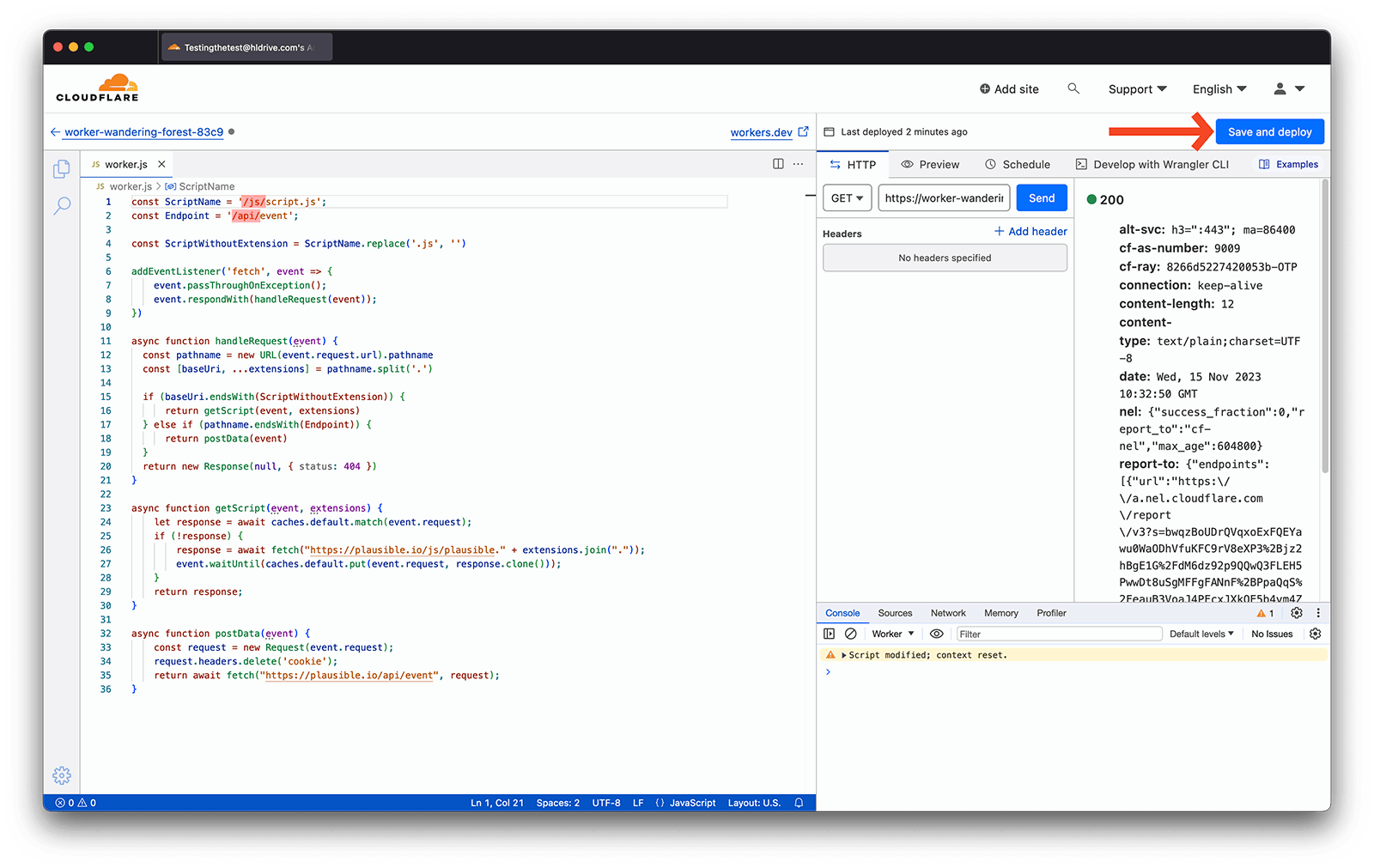Open the editor more actions ellipsis

799,164
